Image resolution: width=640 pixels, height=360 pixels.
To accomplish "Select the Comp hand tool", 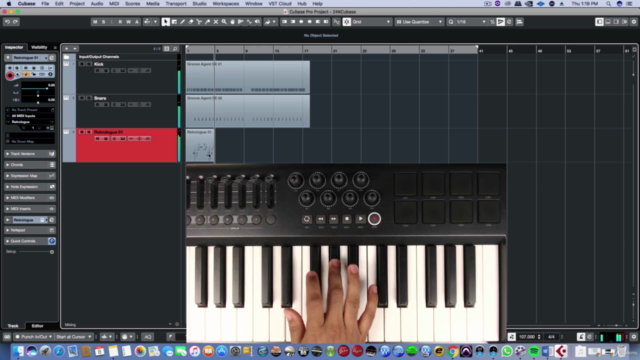I will (x=232, y=22).
